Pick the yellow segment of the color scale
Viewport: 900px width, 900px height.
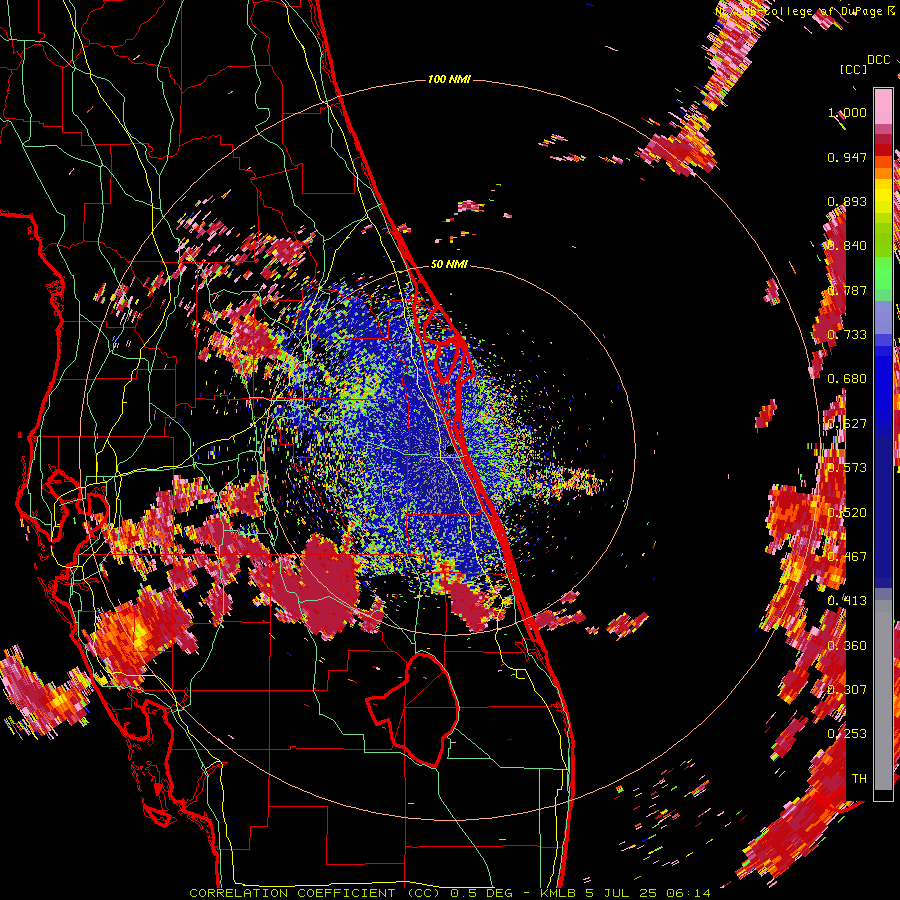click(883, 196)
